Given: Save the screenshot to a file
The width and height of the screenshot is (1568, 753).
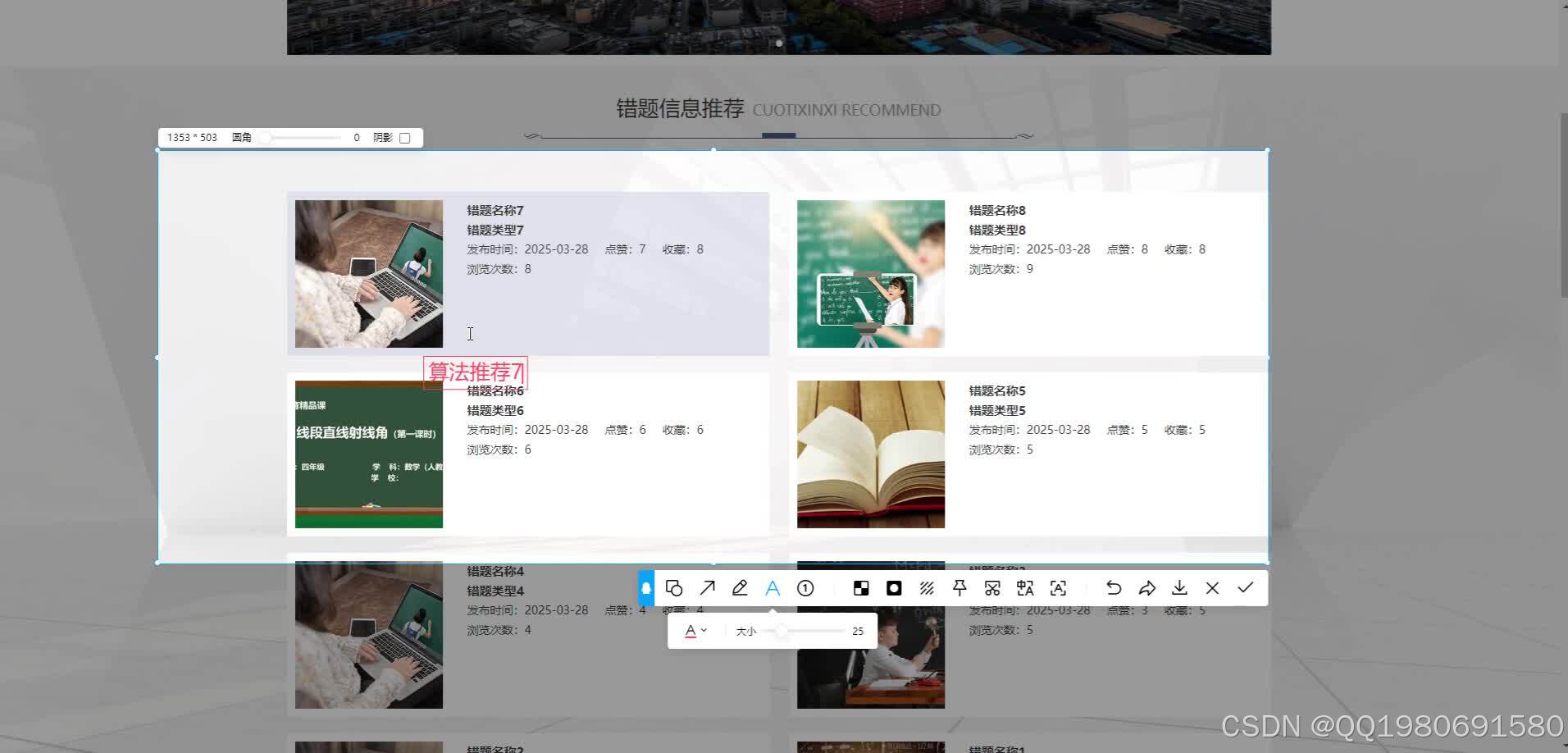Looking at the screenshot, I should tap(1179, 588).
